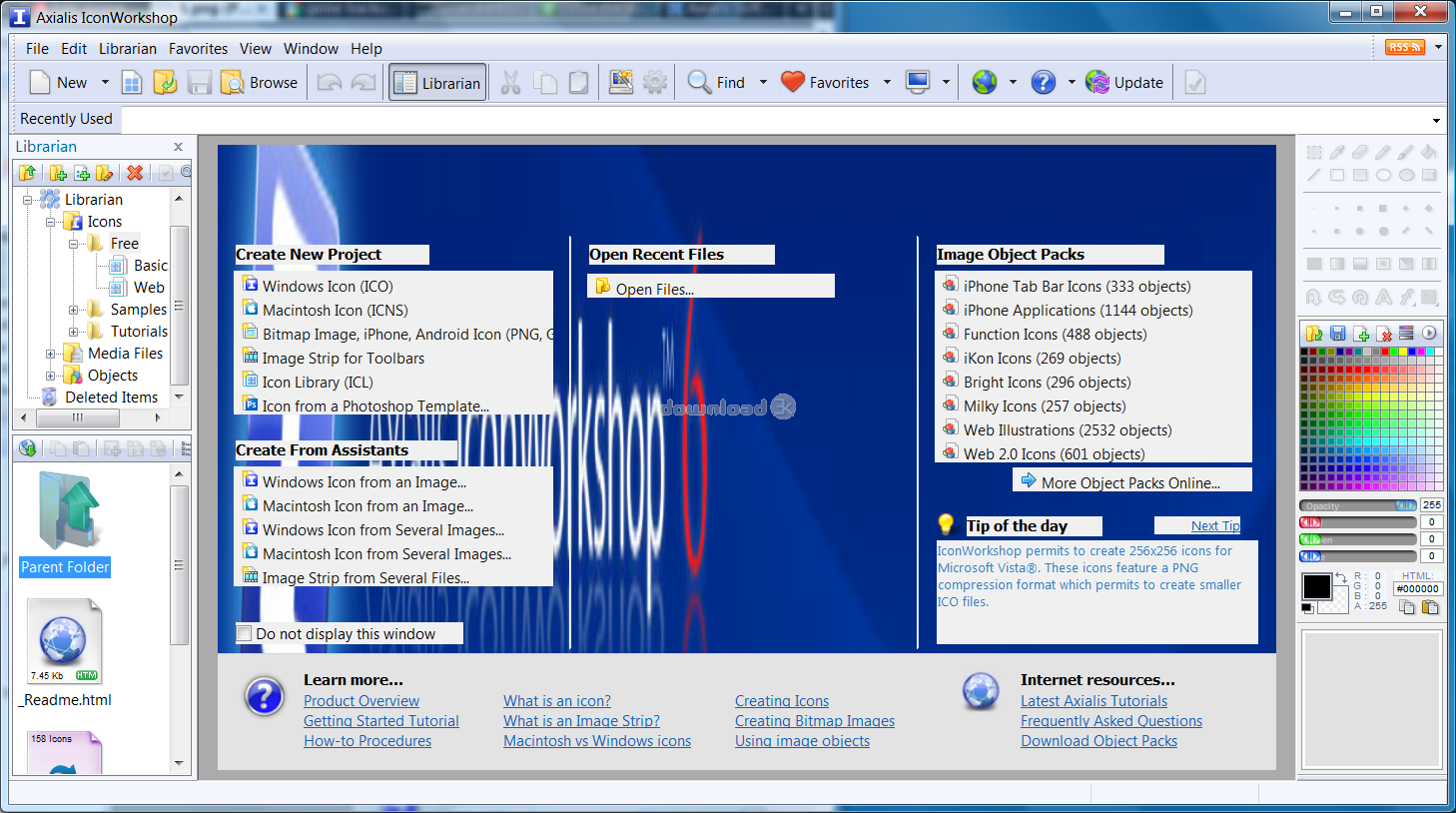This screenshot has width=1456, height=813.
Task: Open palette file icon in color panel
Action: (x=1314, y=333)
